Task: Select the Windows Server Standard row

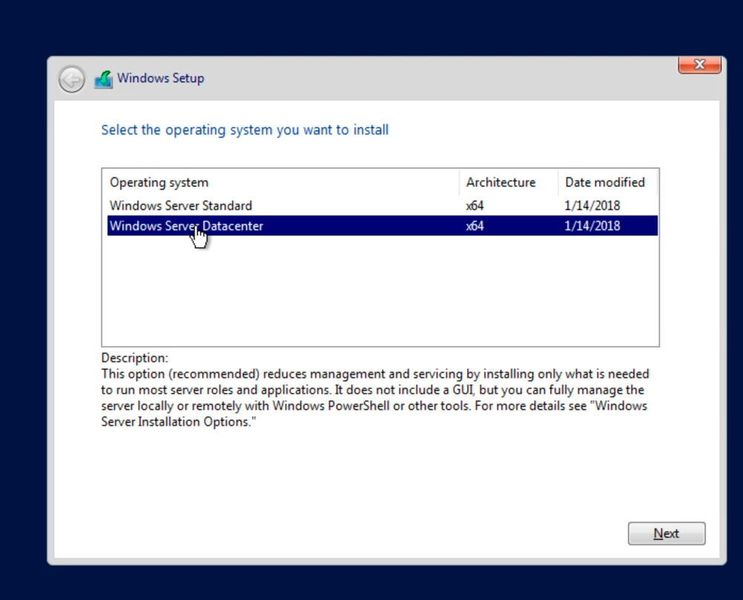Action: 382,205
